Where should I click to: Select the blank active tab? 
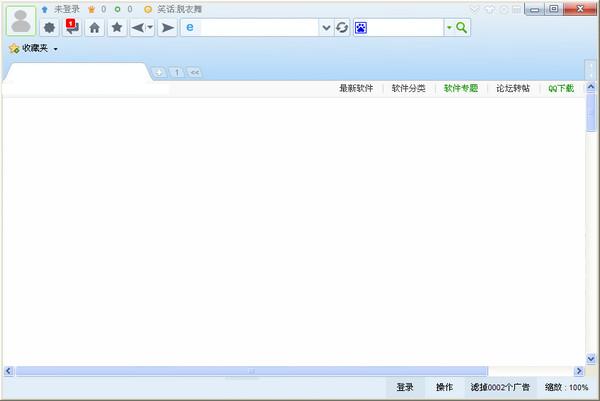tap(77, 72)
